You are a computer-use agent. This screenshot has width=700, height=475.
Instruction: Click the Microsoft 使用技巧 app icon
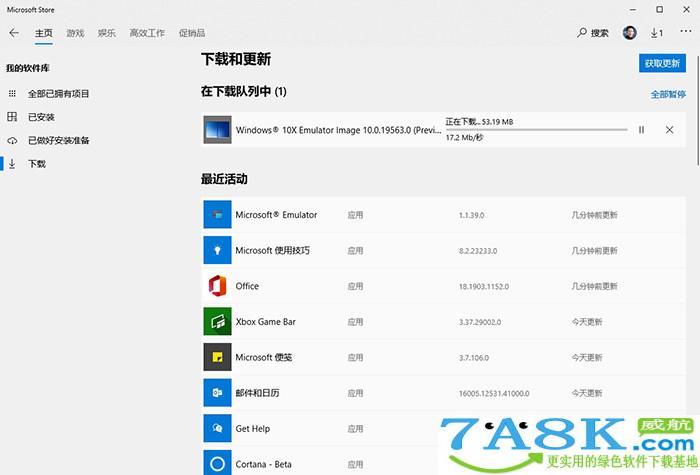pos(217,250)
